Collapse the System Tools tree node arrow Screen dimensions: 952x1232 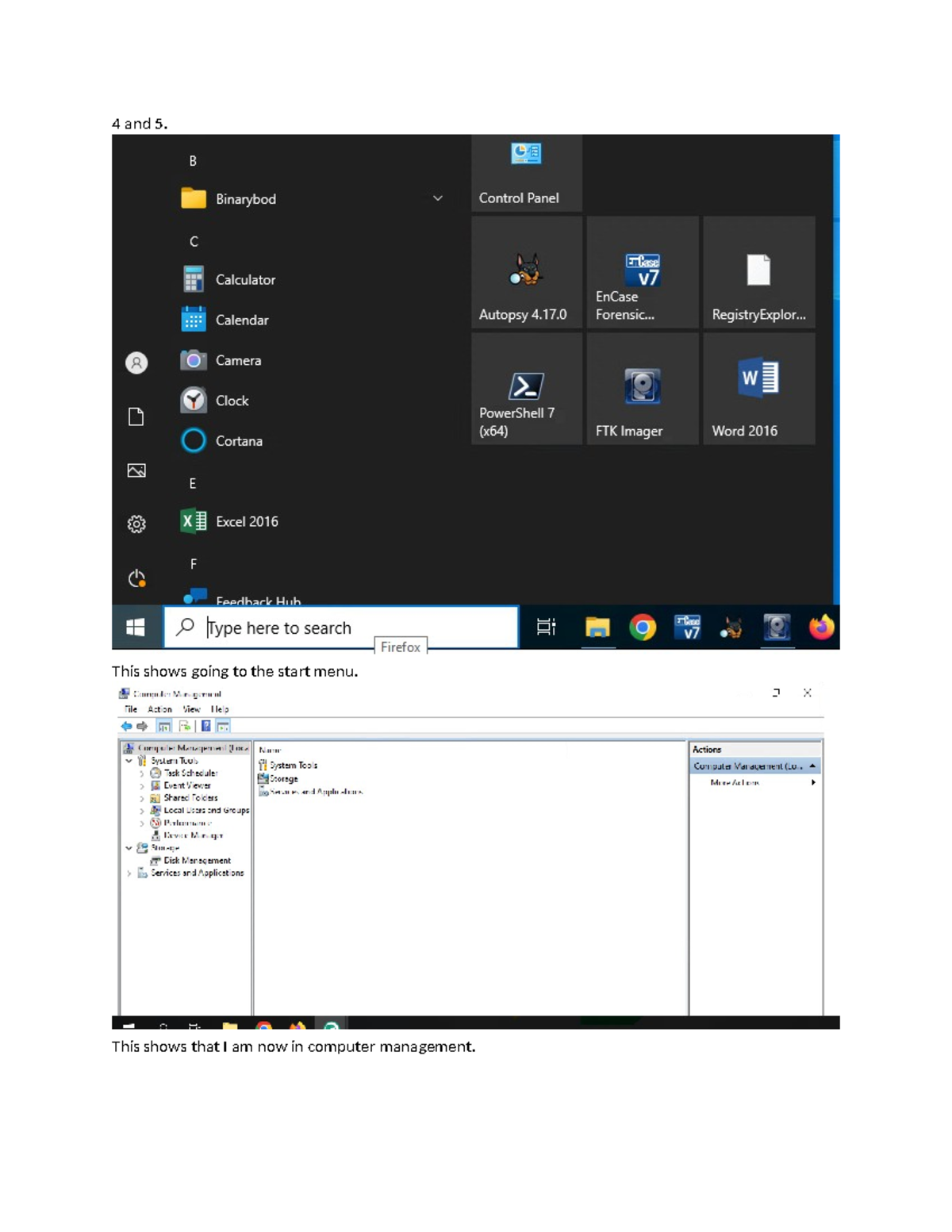[129, 761]
